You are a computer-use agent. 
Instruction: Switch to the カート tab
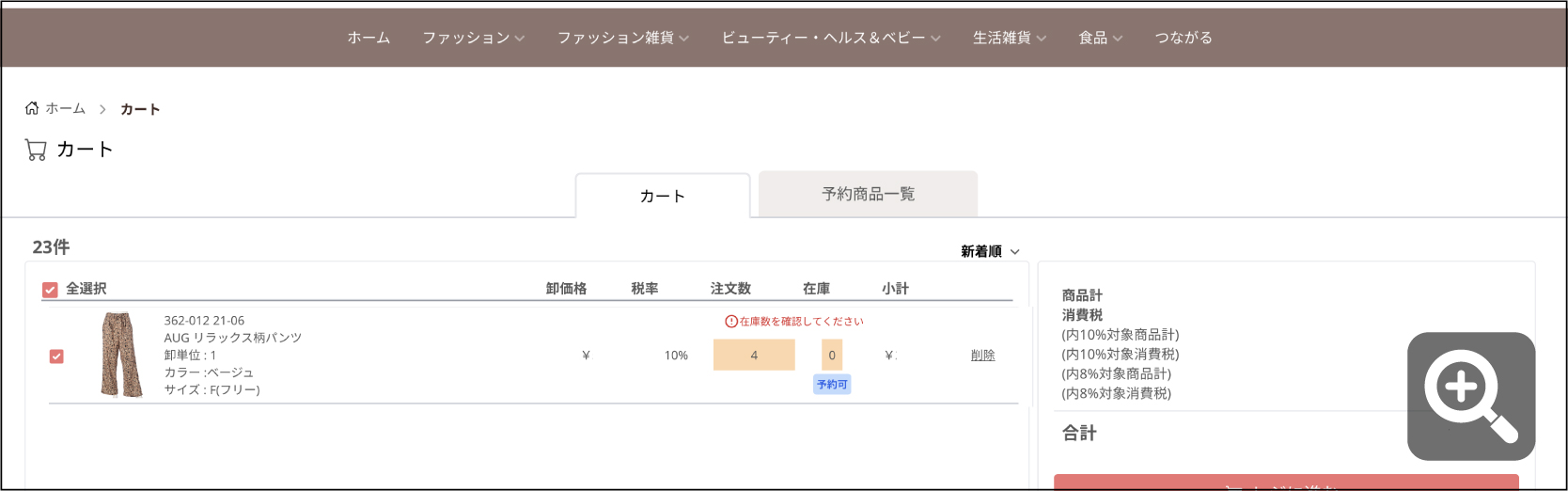pyautogui.click(x=663, y=196)
